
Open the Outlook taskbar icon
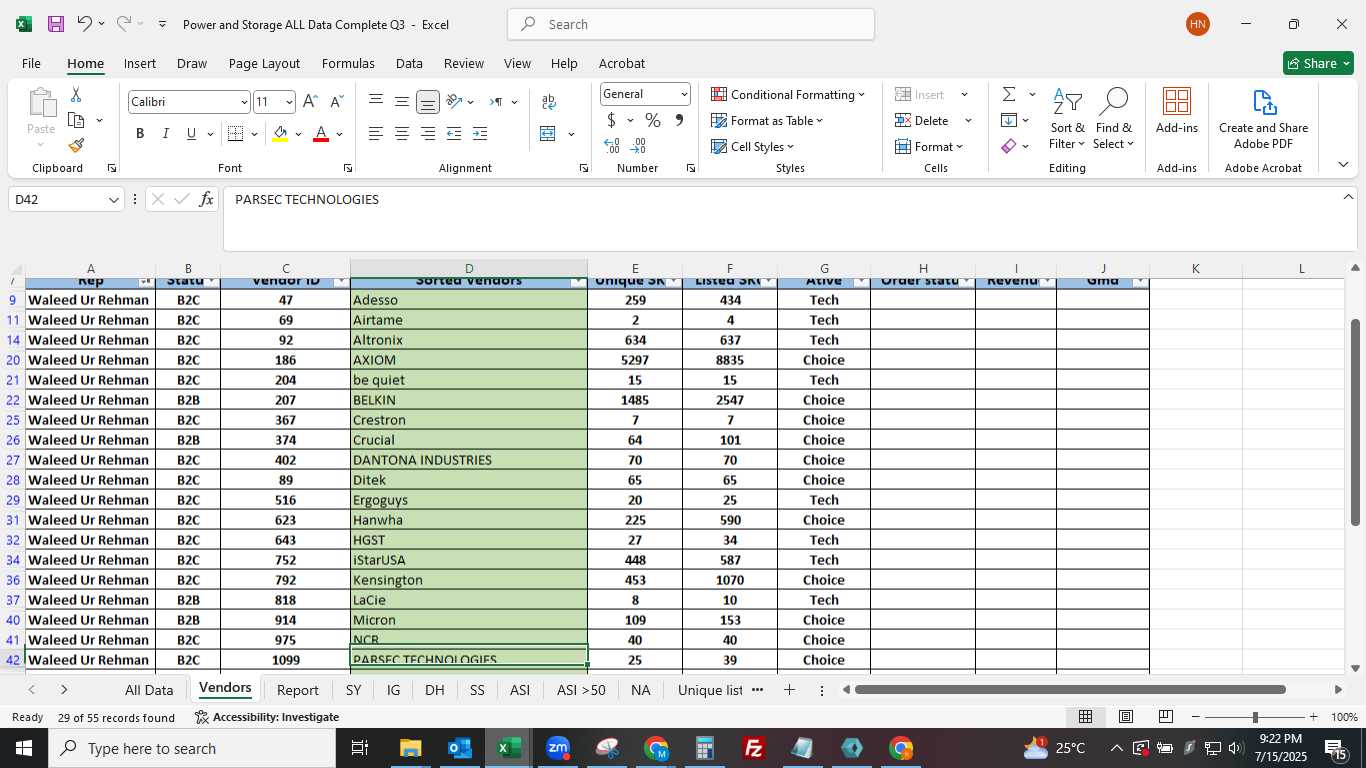(460, 748)
